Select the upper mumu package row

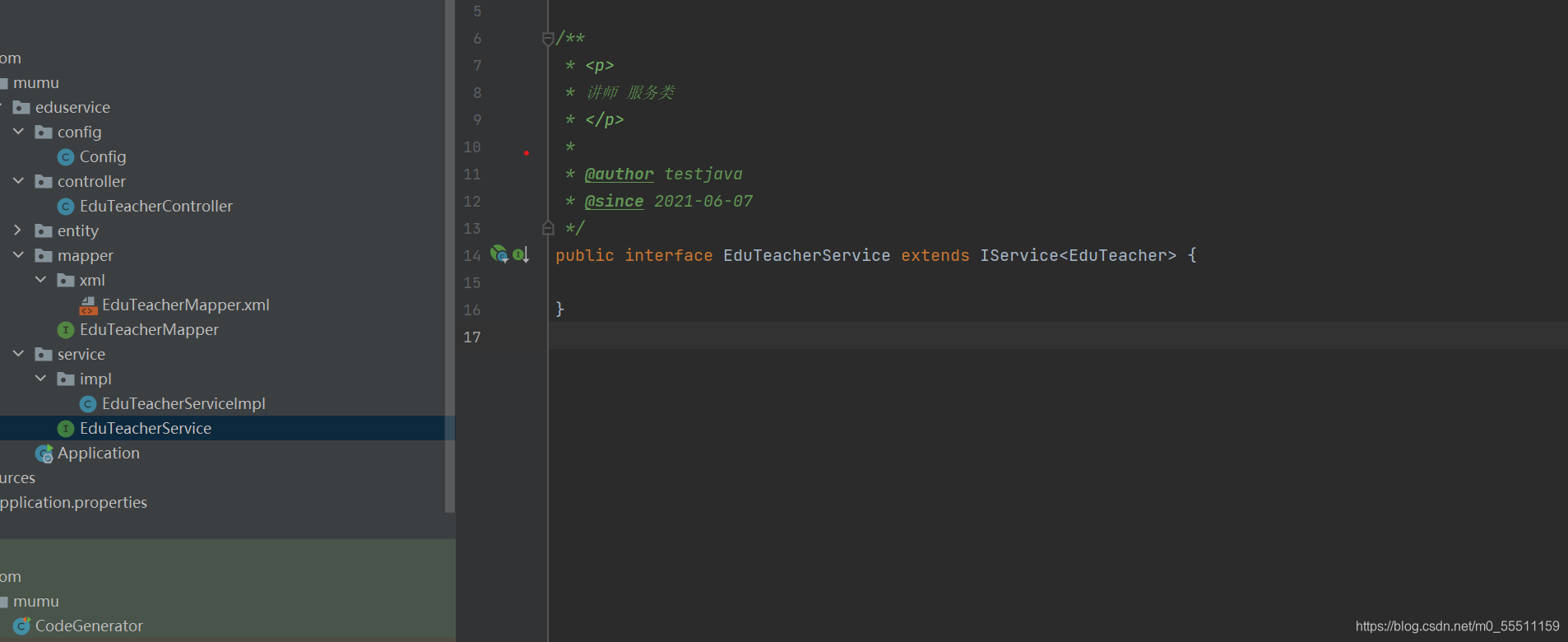click(36, 82)
